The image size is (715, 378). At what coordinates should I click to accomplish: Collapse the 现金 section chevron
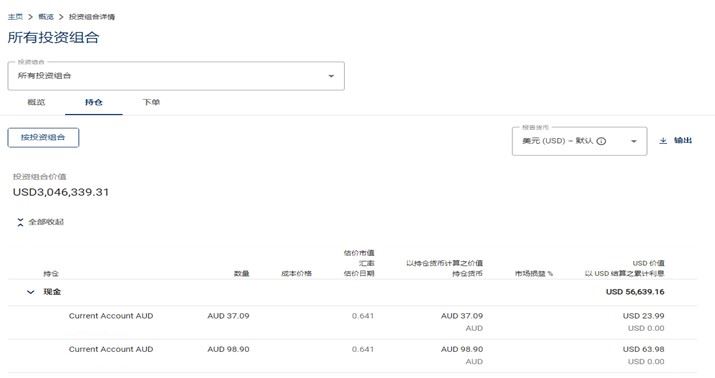click(31, 292)
